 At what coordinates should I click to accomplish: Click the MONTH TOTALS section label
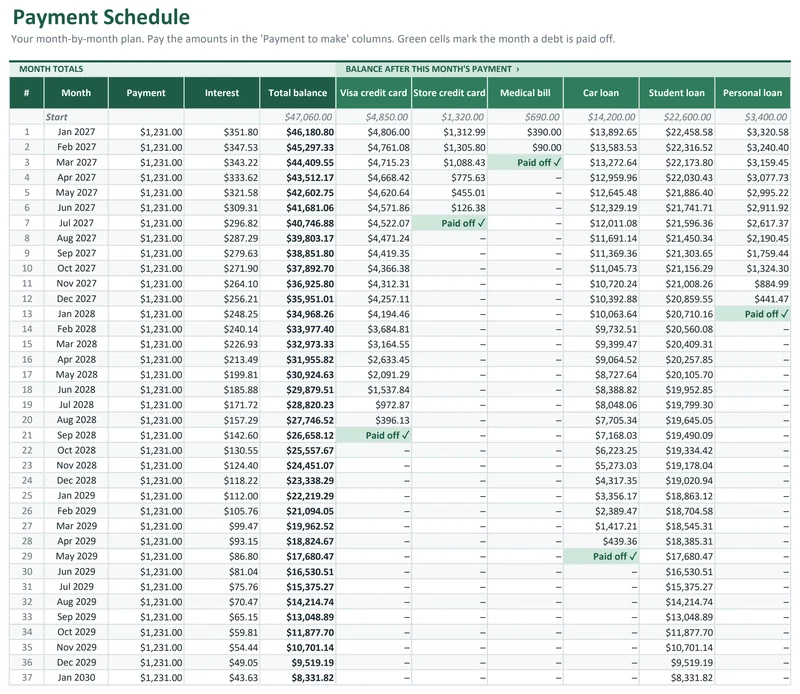click(51, 69)
